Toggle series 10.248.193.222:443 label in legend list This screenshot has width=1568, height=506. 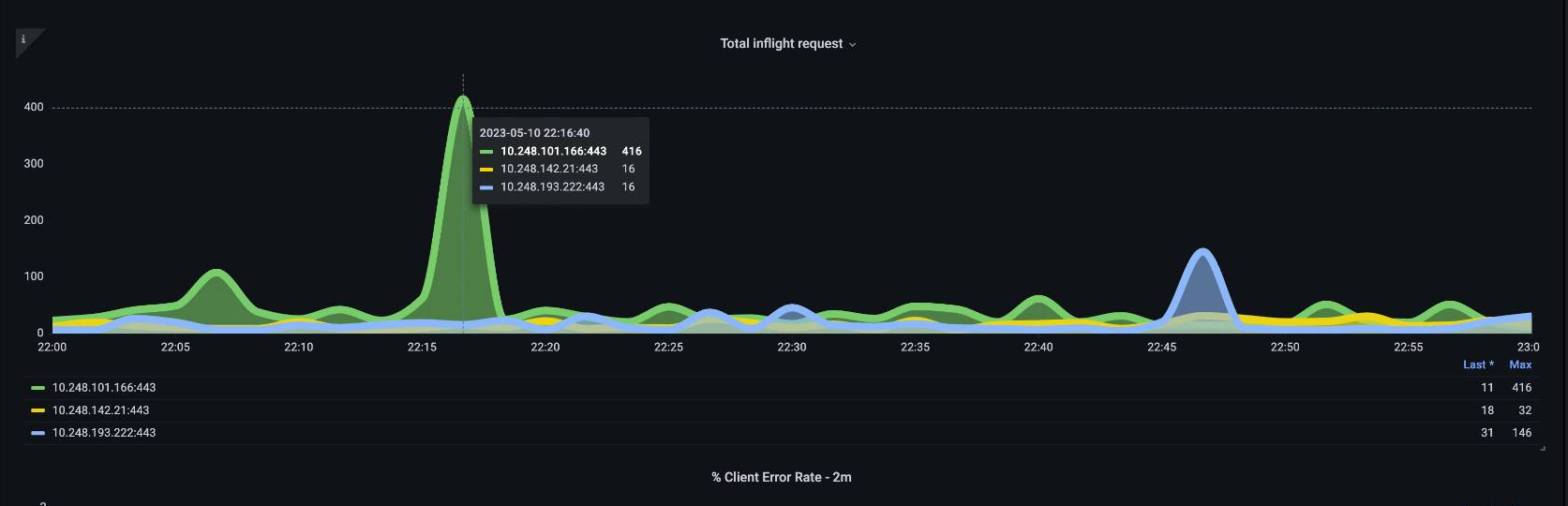104,433
